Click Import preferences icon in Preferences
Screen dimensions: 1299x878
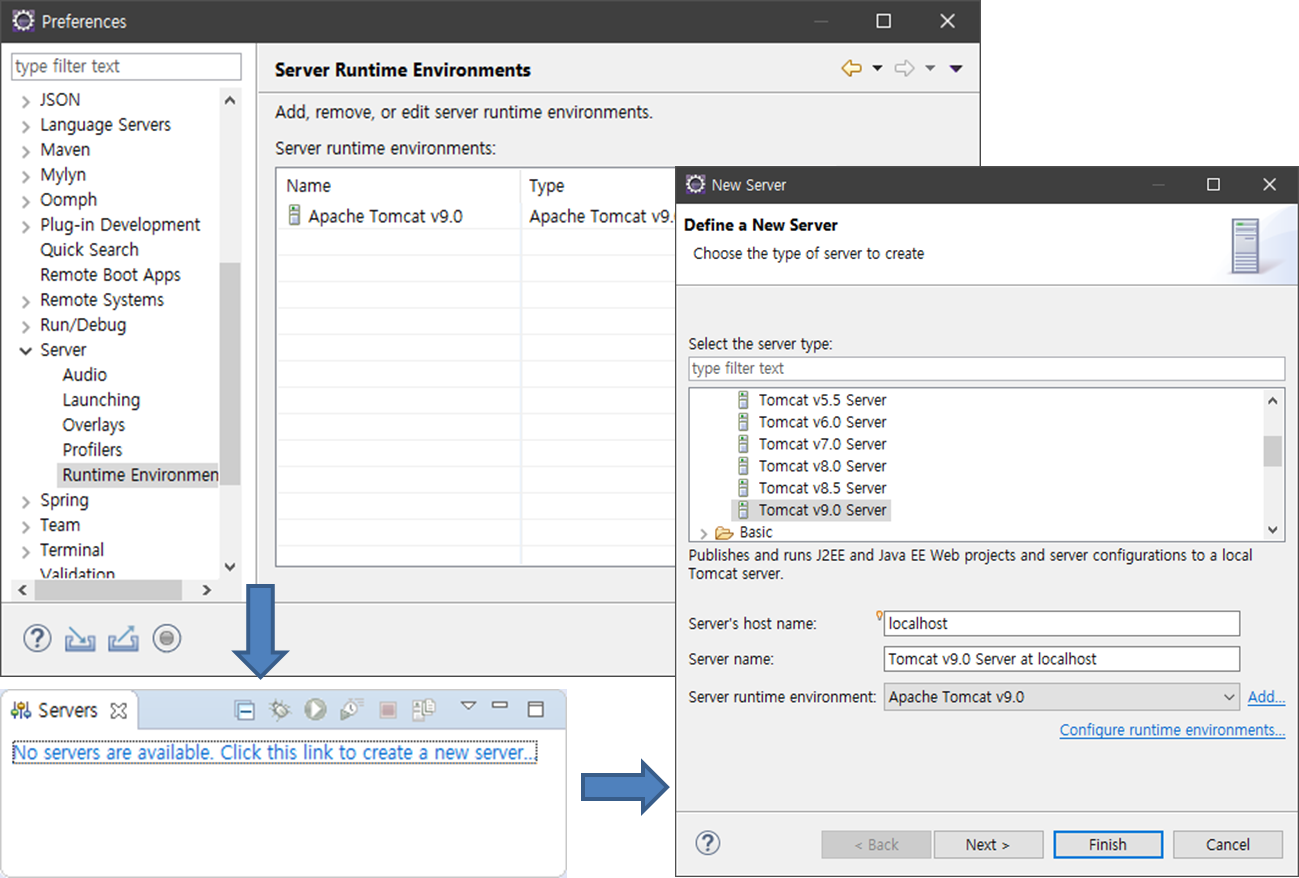(x=80, y=638)
